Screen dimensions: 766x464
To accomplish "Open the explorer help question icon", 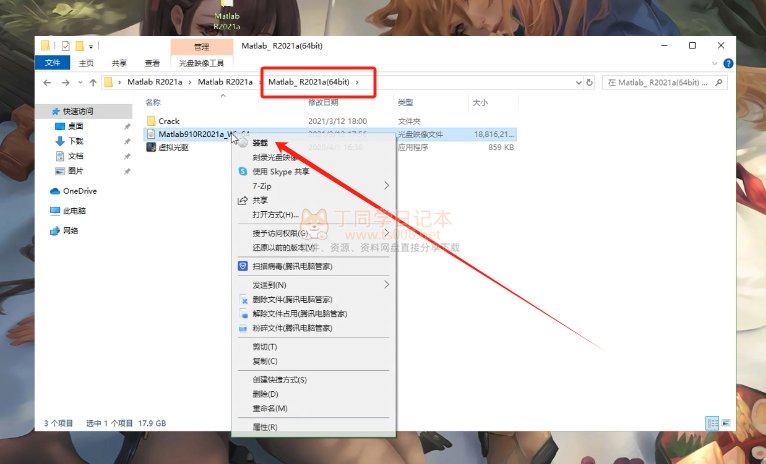I will pos(728,63).
